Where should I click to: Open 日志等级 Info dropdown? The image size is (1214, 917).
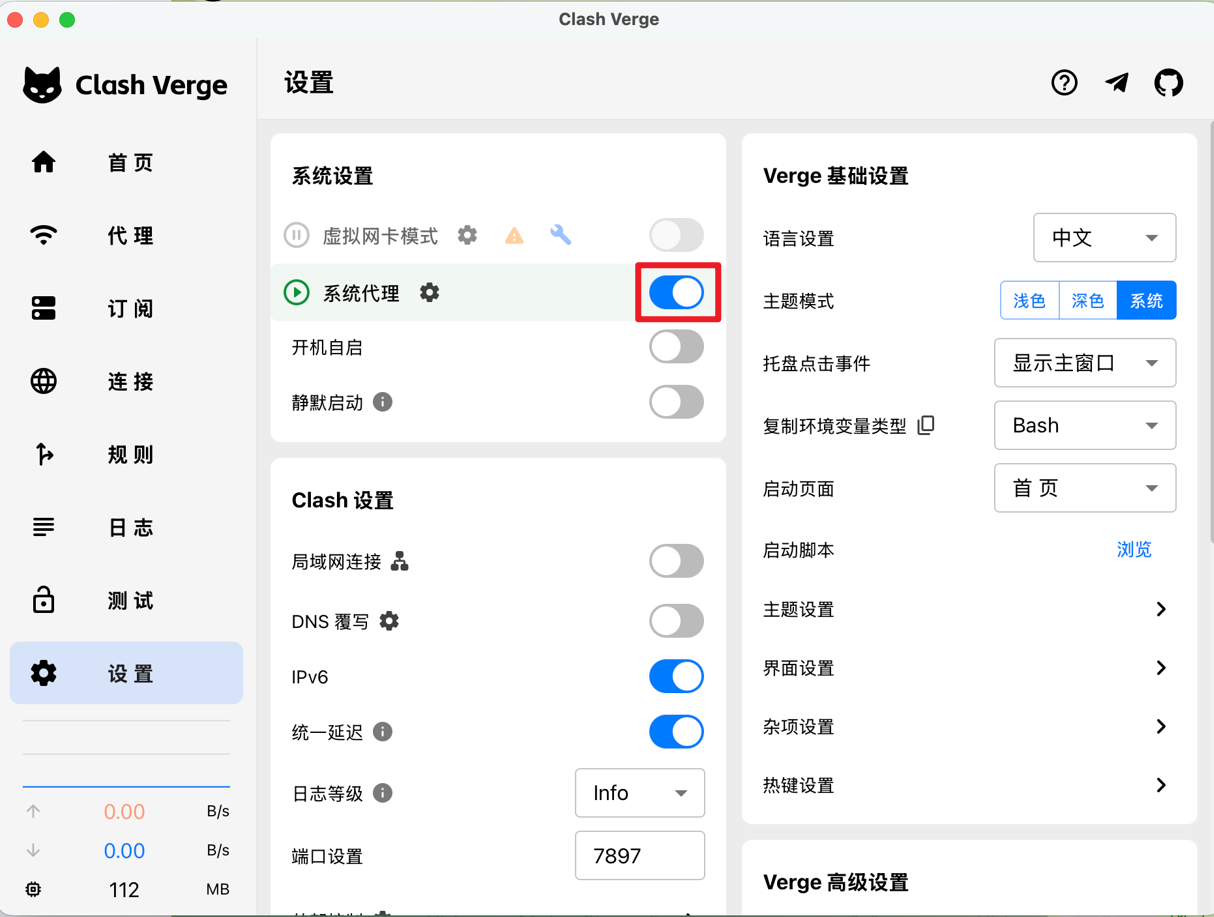pos(640,793)
